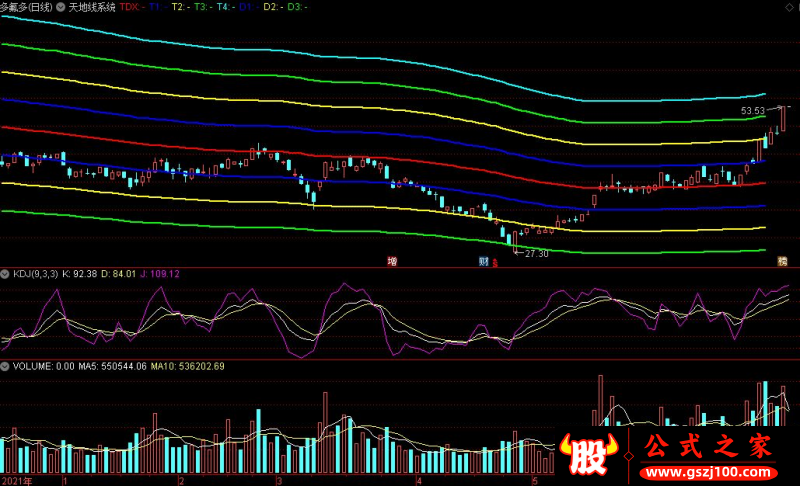
Task: Click month 3 marker on time axis
Action: click(279, 481)
